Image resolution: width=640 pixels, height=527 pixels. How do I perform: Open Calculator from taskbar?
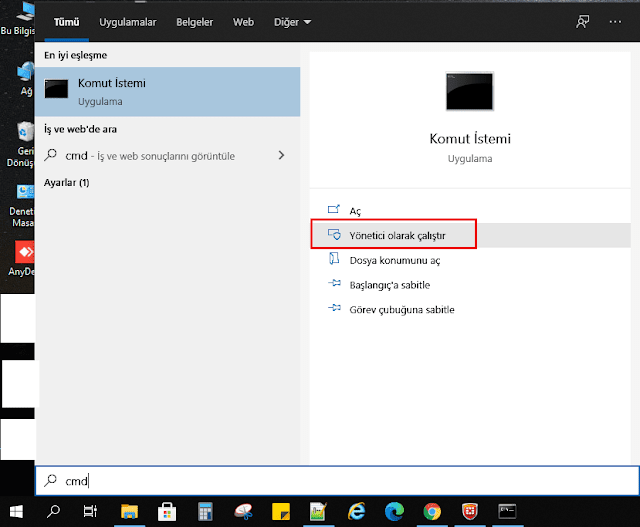[x=205, y=511]
